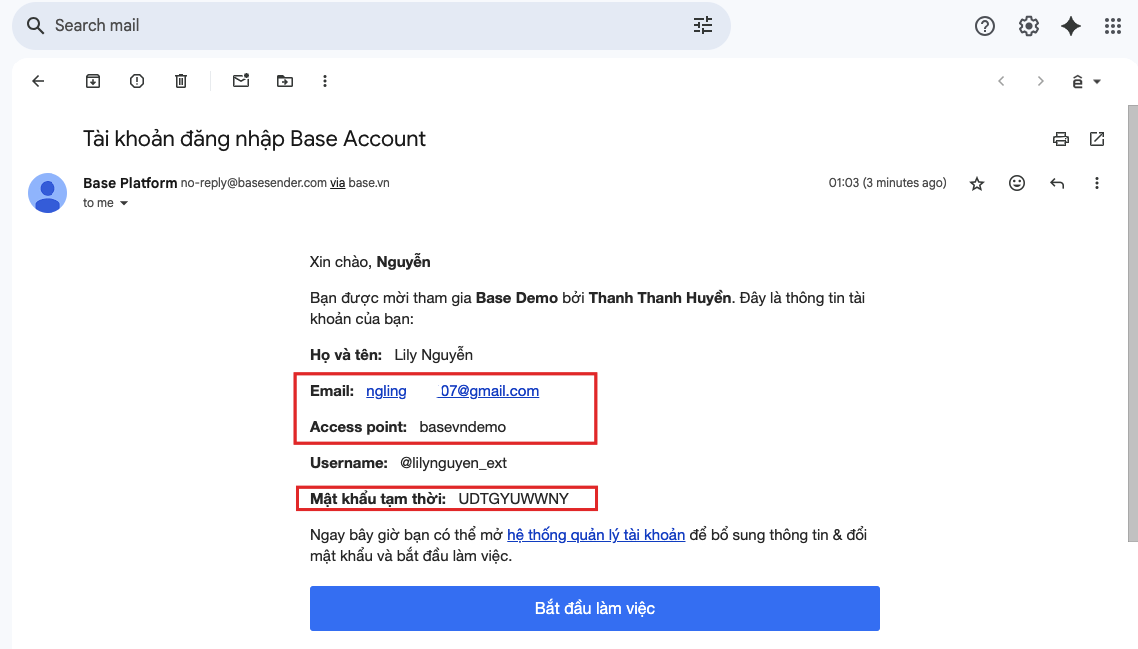This screenshot has height=649, width=1138.
Task: Click the vertical scrollbar
Action: 1132,323
